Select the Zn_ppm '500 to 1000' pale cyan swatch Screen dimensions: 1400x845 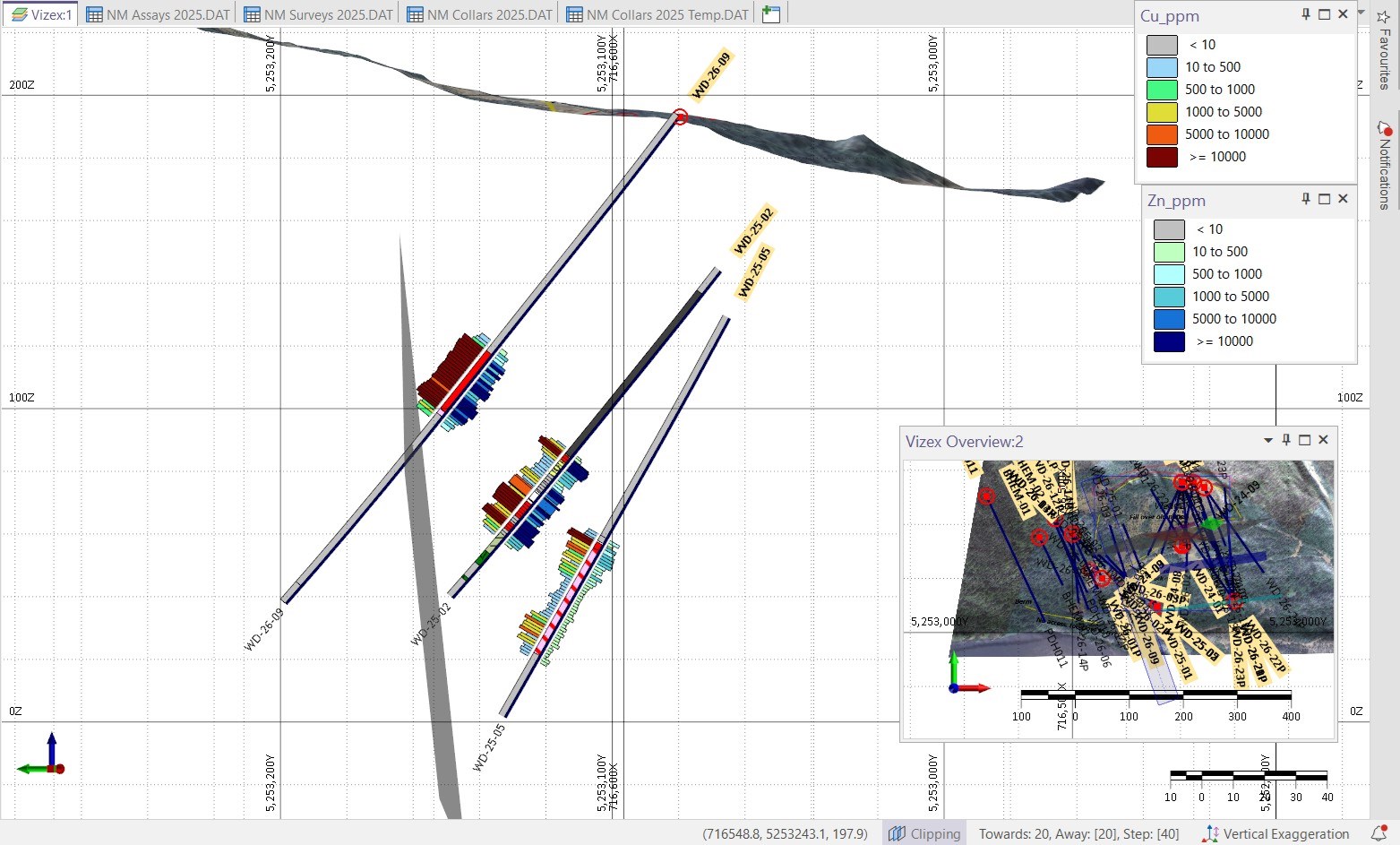tap(1169, 274)
